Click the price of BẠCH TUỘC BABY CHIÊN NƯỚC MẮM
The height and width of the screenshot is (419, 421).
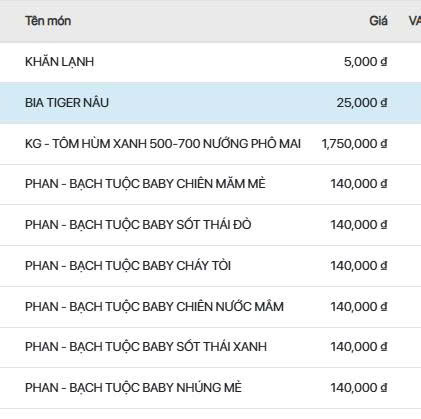[359, 307]
